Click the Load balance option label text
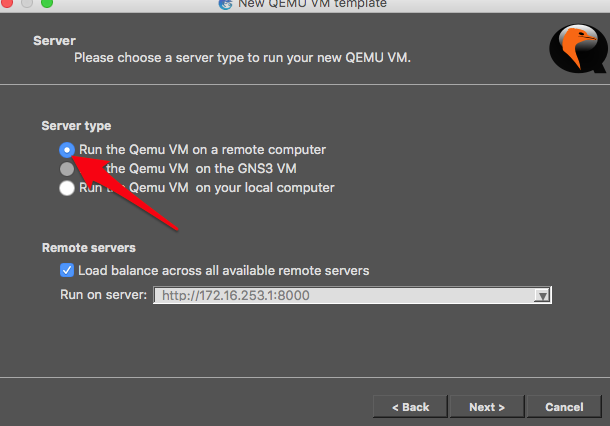The width and height of the screenshot is (610, 426). 224,270
